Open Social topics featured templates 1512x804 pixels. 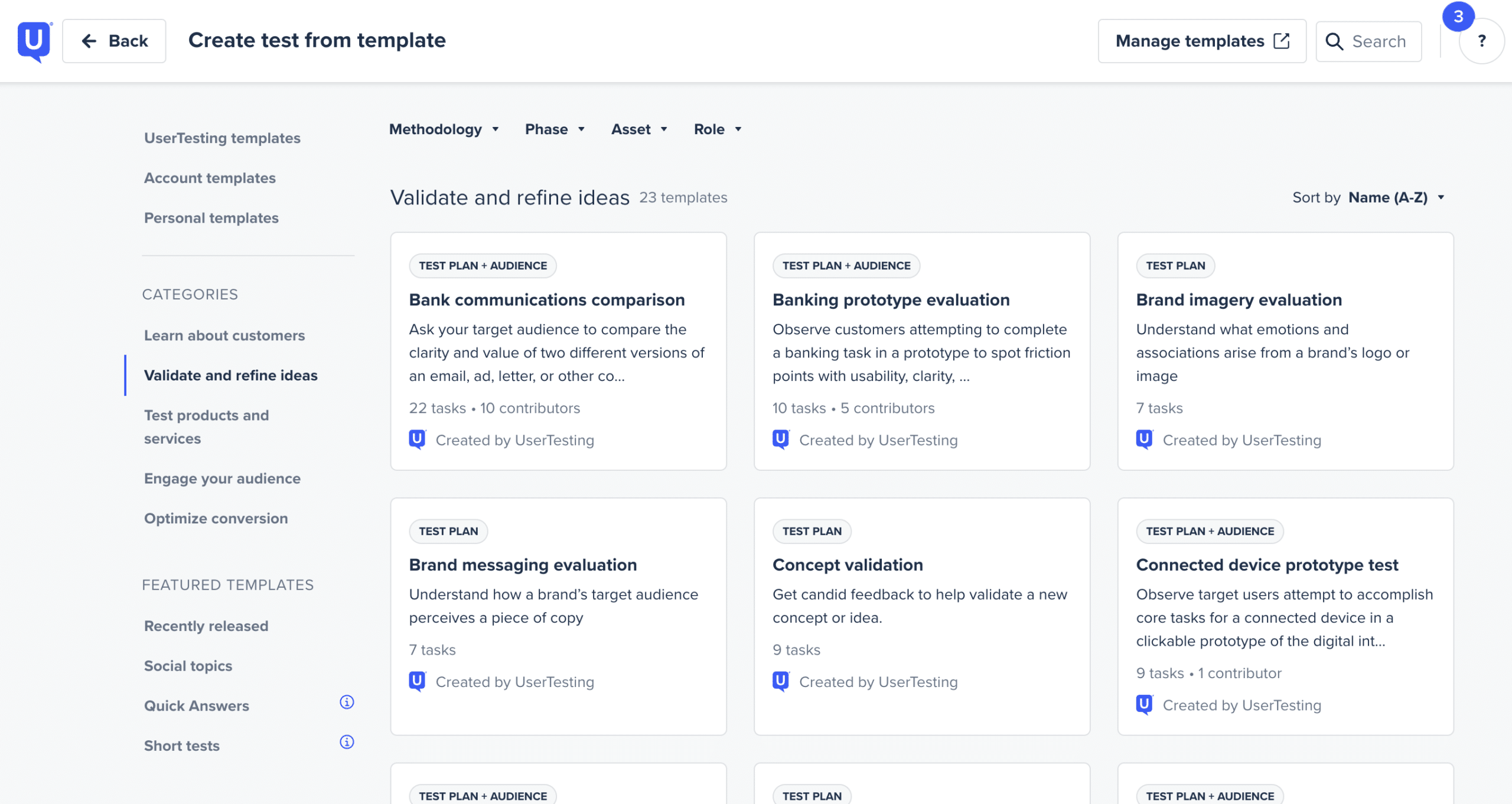pyautogui.click(x=188, y=666)
